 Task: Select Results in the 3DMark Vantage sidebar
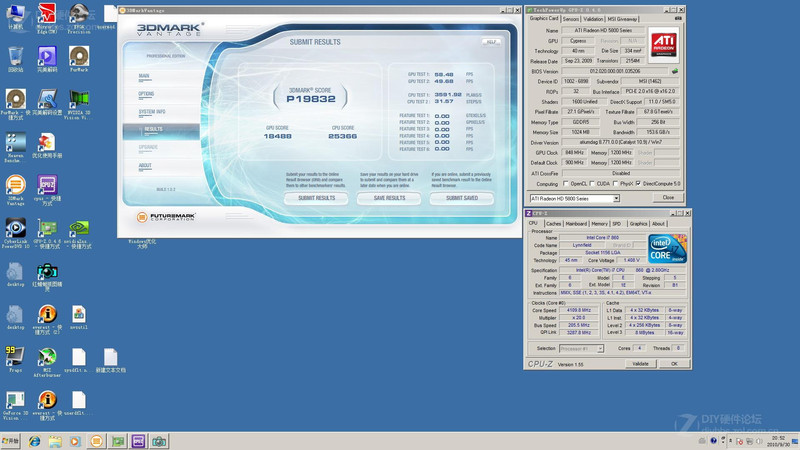pos(161,130)
